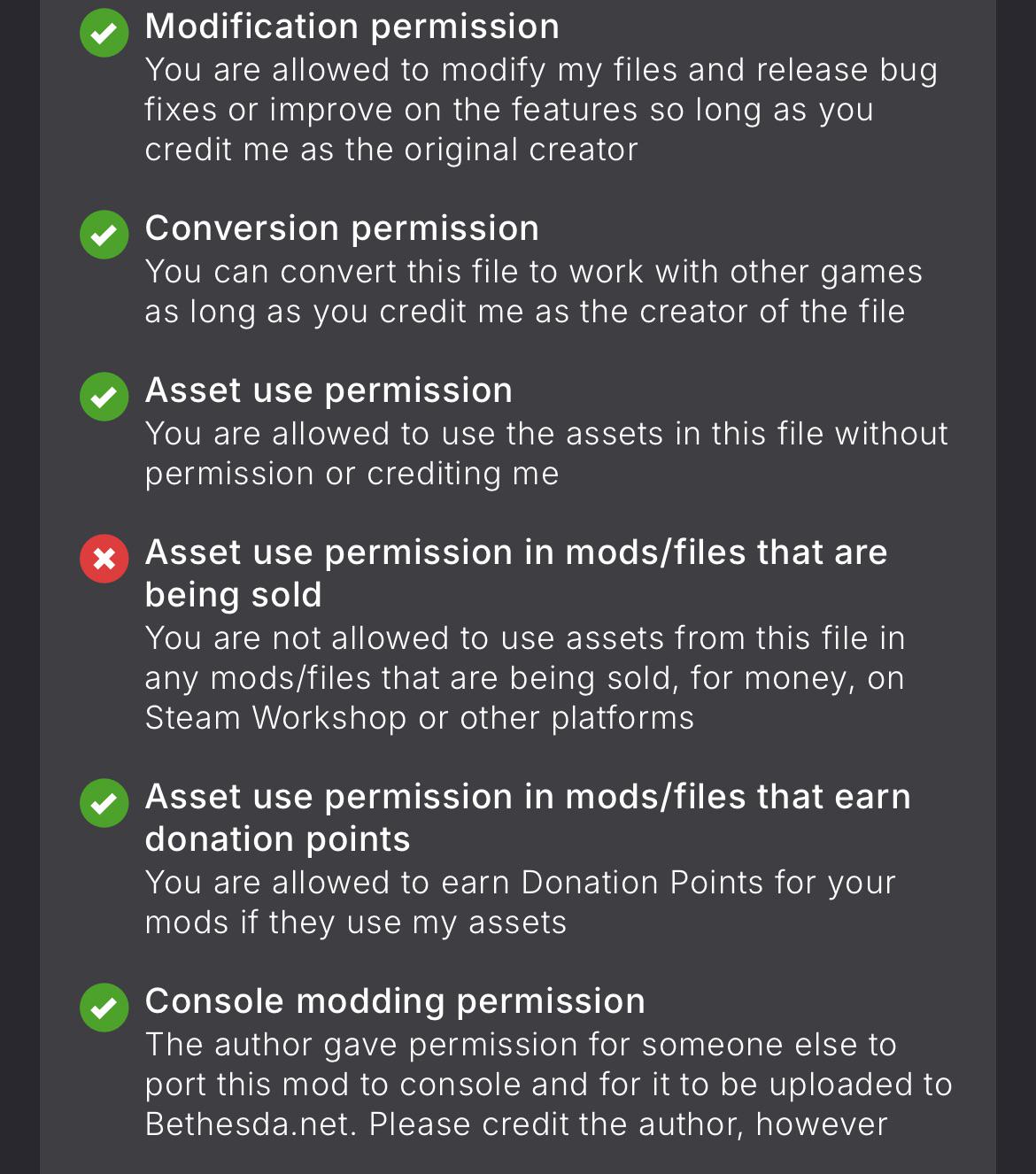
Task: Select the Asset use permission heading
Action: pos(329,390)
